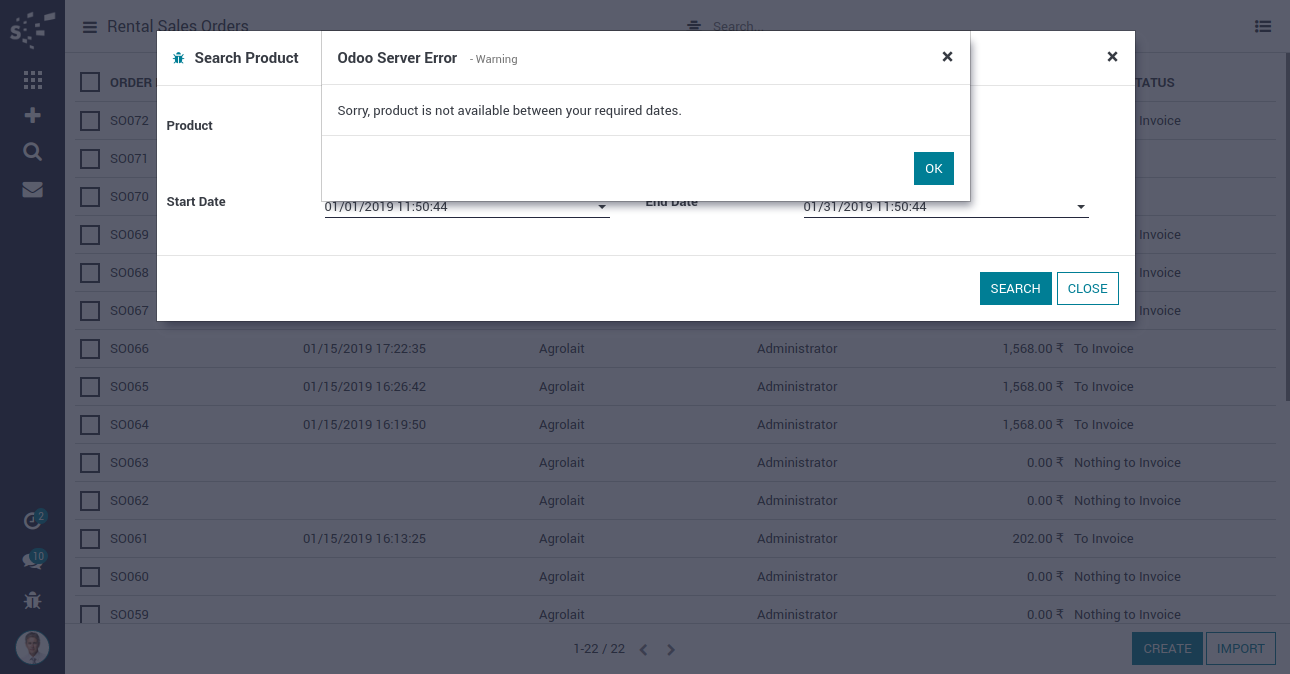Click the SEARCH button in Search Product dialog
The width and height of the screenshot is (1290, 674).
pyautogui.click(x=1015, y=288)
